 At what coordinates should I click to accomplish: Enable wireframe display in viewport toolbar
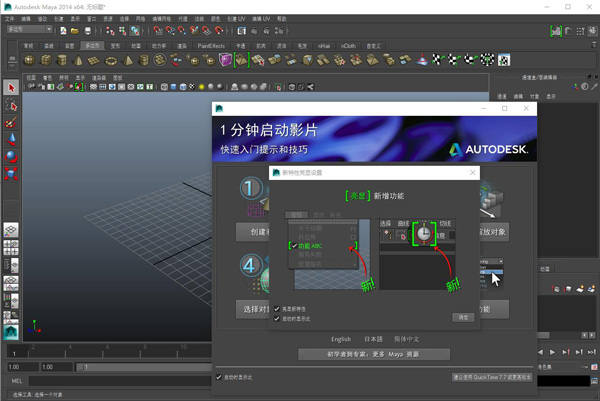coord(164,87)
